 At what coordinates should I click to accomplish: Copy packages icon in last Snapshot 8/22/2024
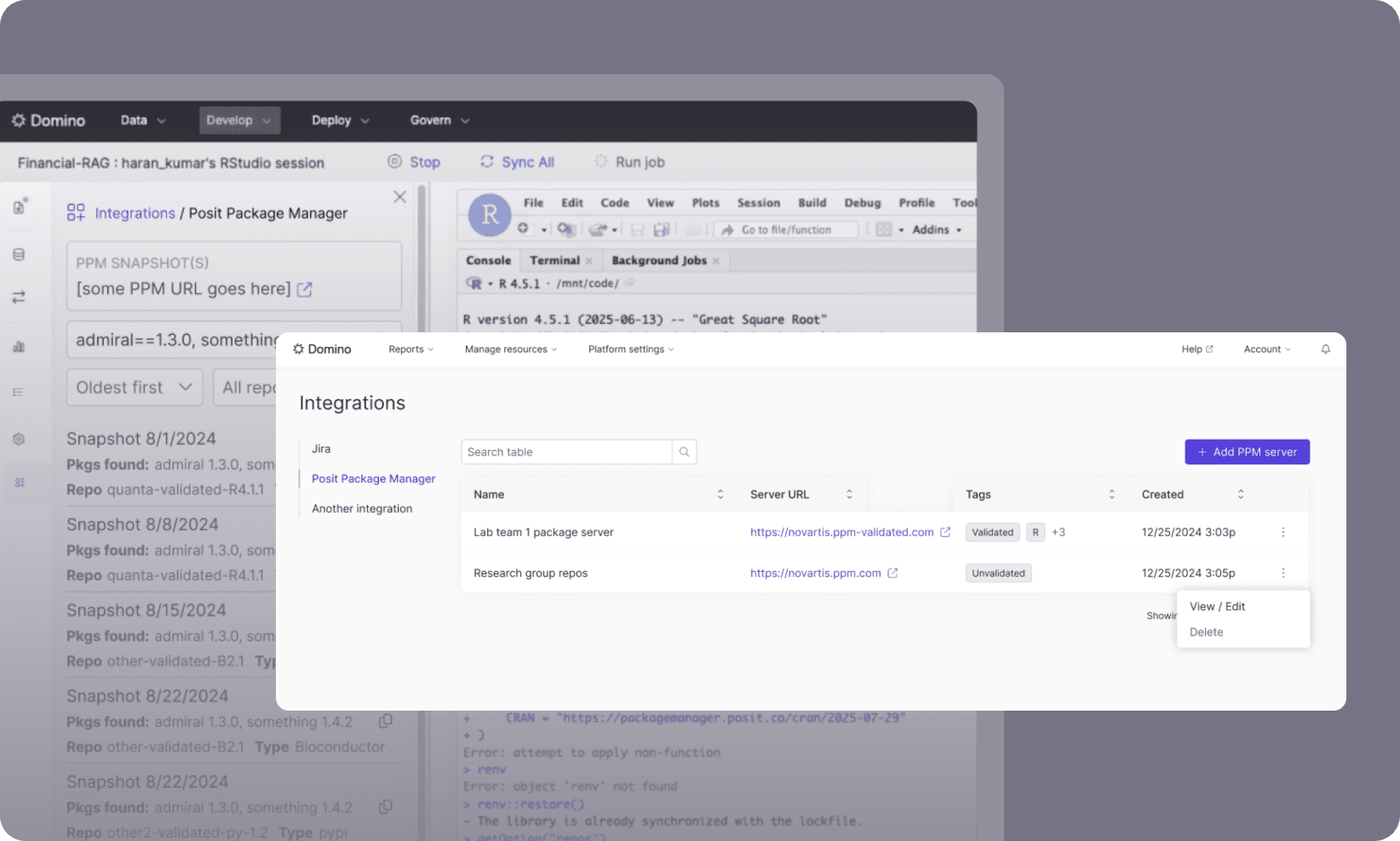[385, 806]
